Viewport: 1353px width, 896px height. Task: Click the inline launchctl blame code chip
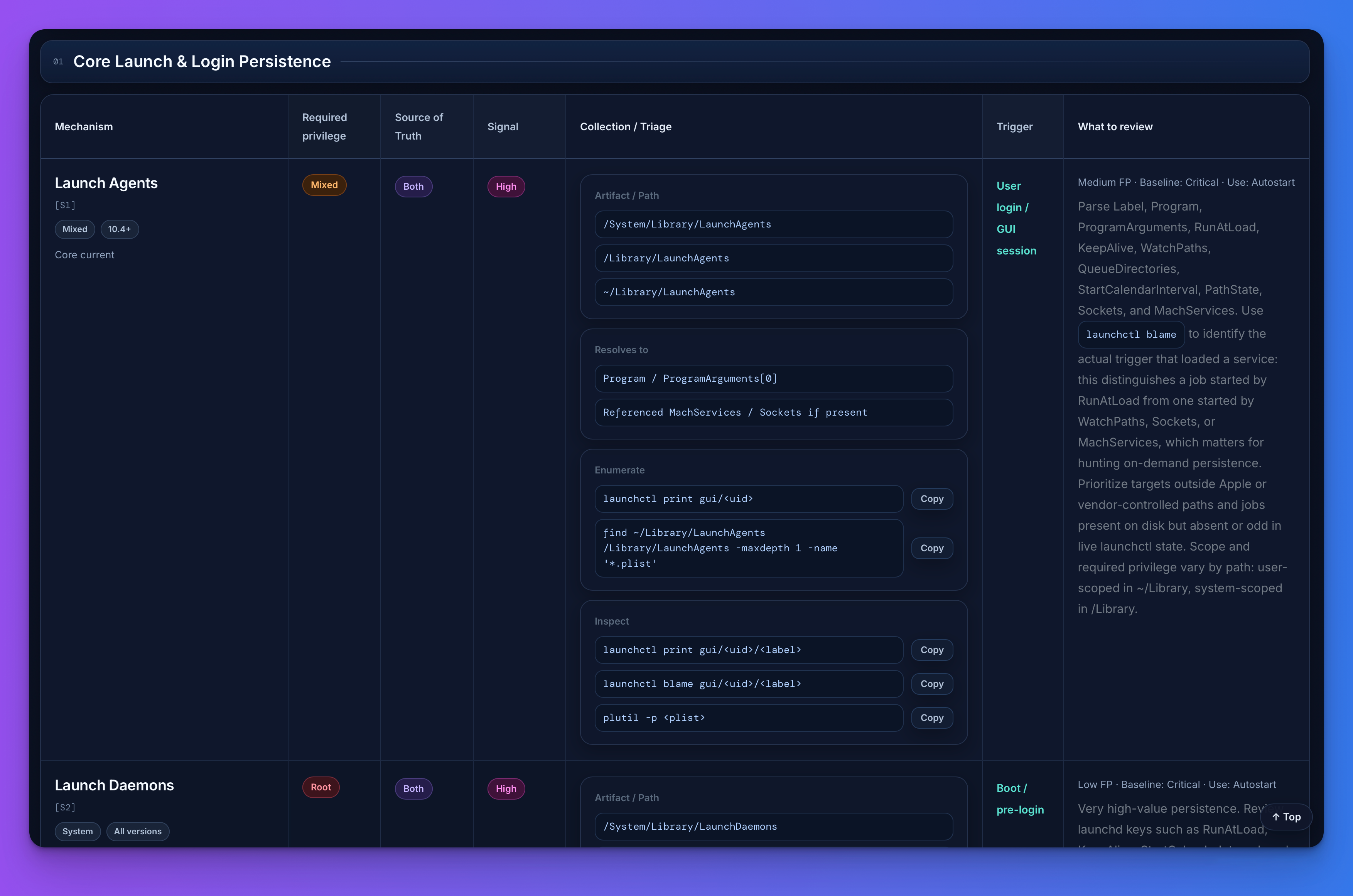(x=1130, y=334)
